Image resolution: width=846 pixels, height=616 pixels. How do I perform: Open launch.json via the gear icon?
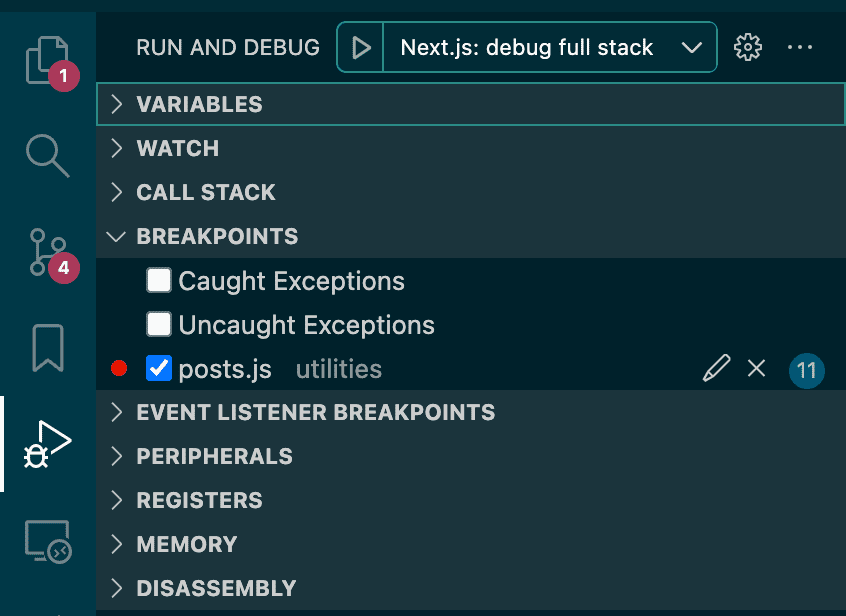(x=748, y=47)
